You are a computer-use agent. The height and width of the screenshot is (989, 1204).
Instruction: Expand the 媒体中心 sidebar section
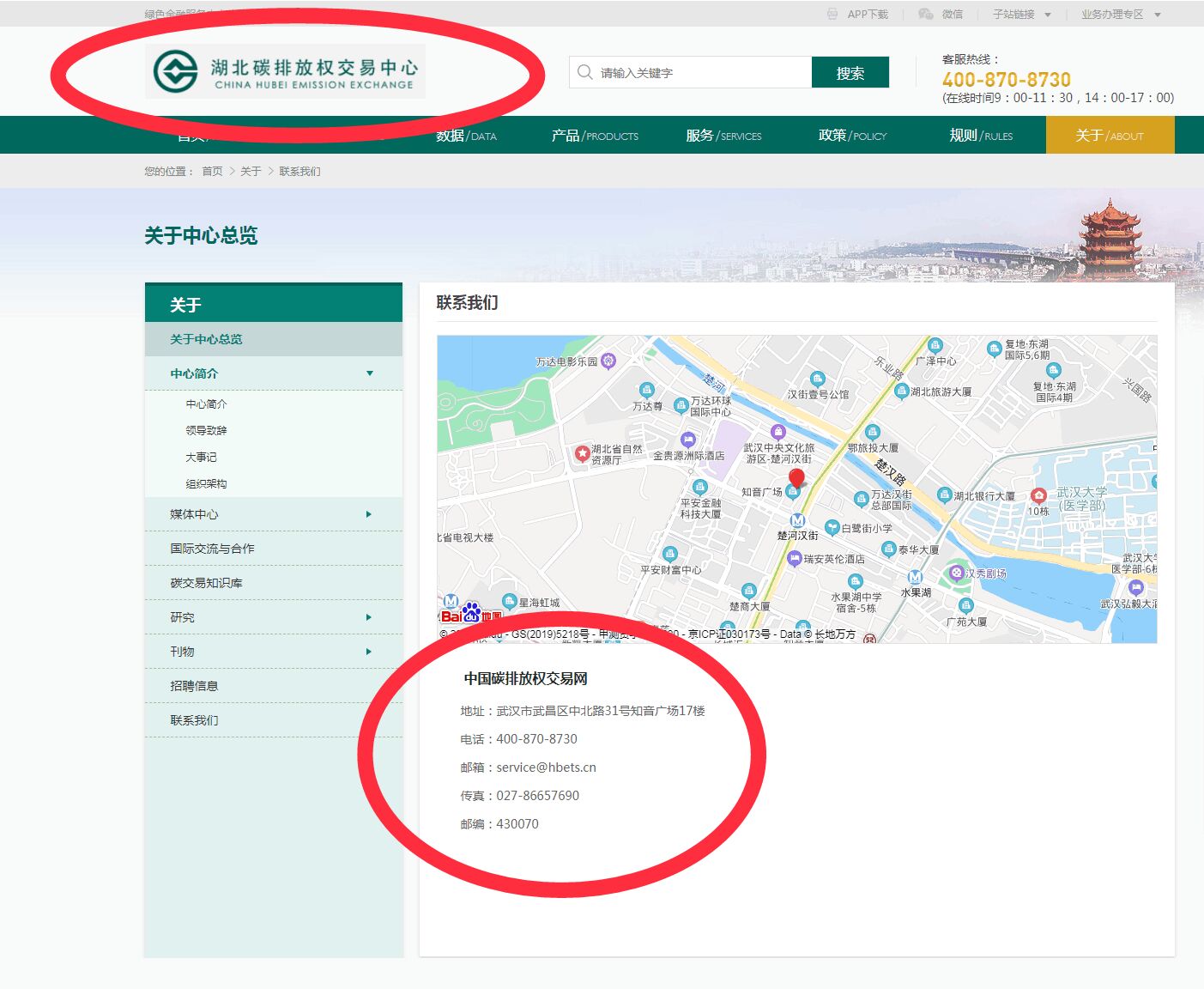[369, 514]
